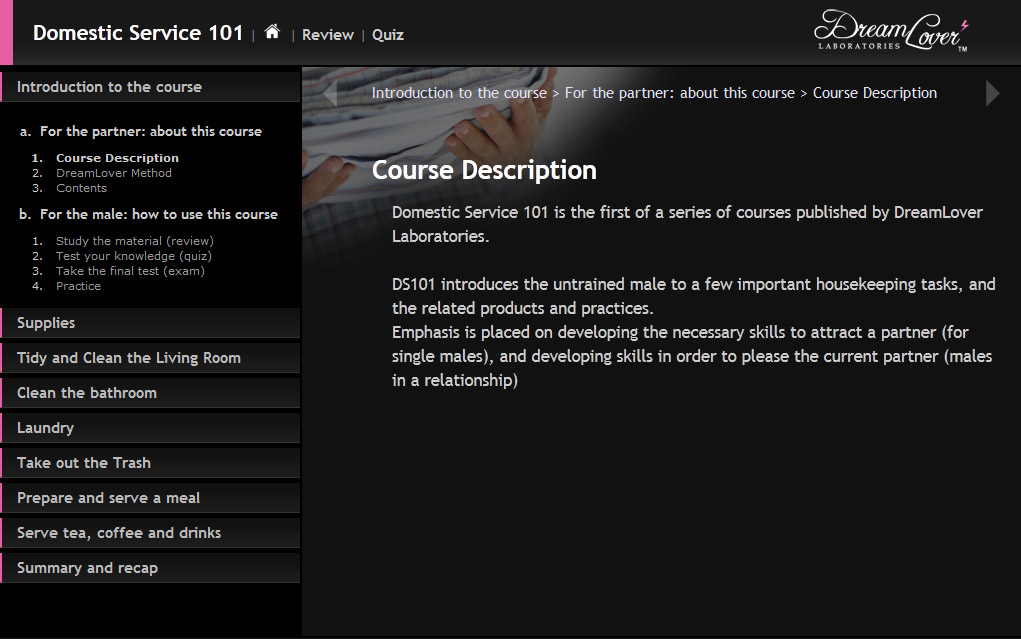This screenshot has height=639, width=1021.
Task: Expand Tidy and Clean the Living Room
Action: click(150, 358)
